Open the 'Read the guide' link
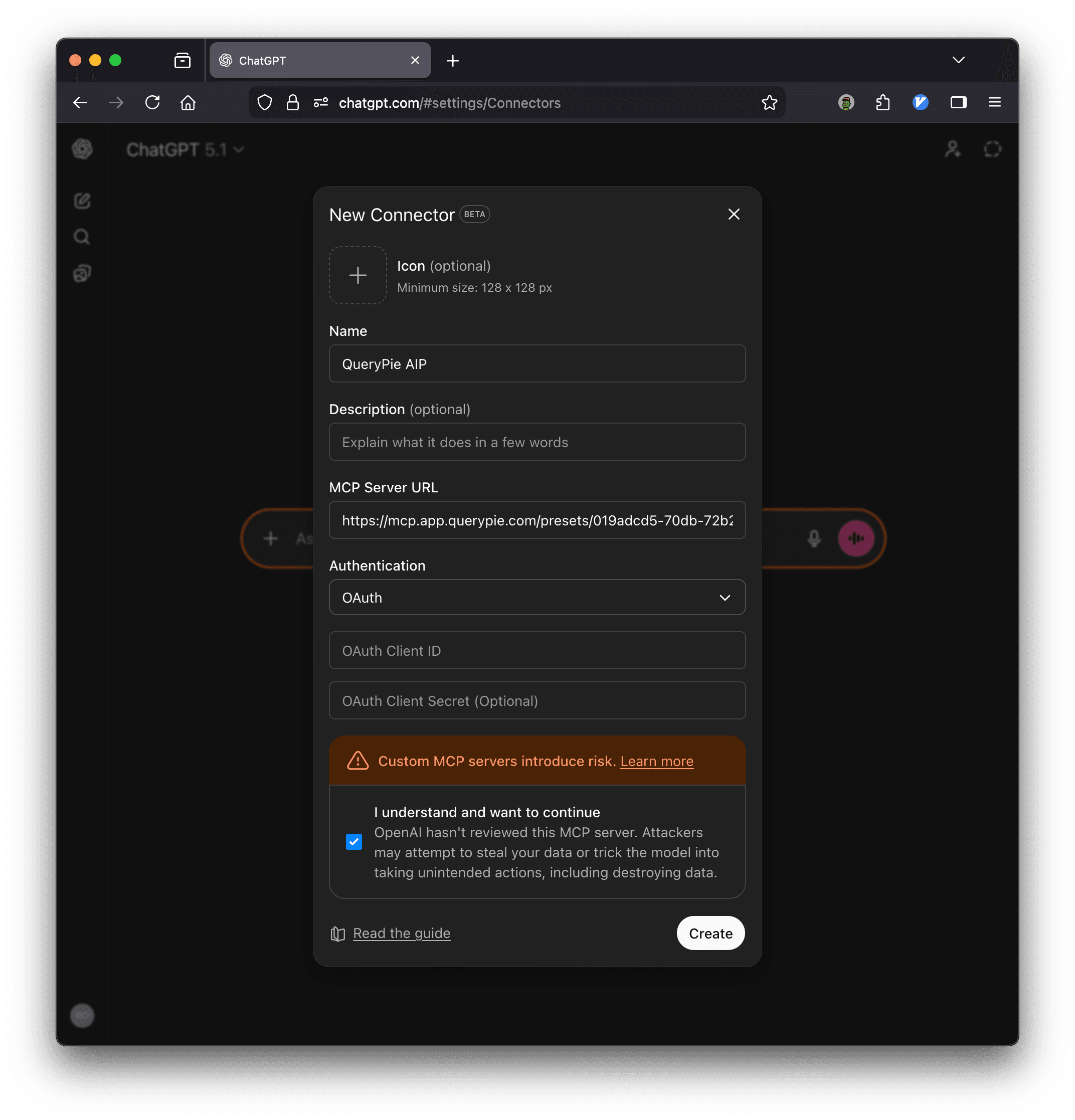 [401, 933]
